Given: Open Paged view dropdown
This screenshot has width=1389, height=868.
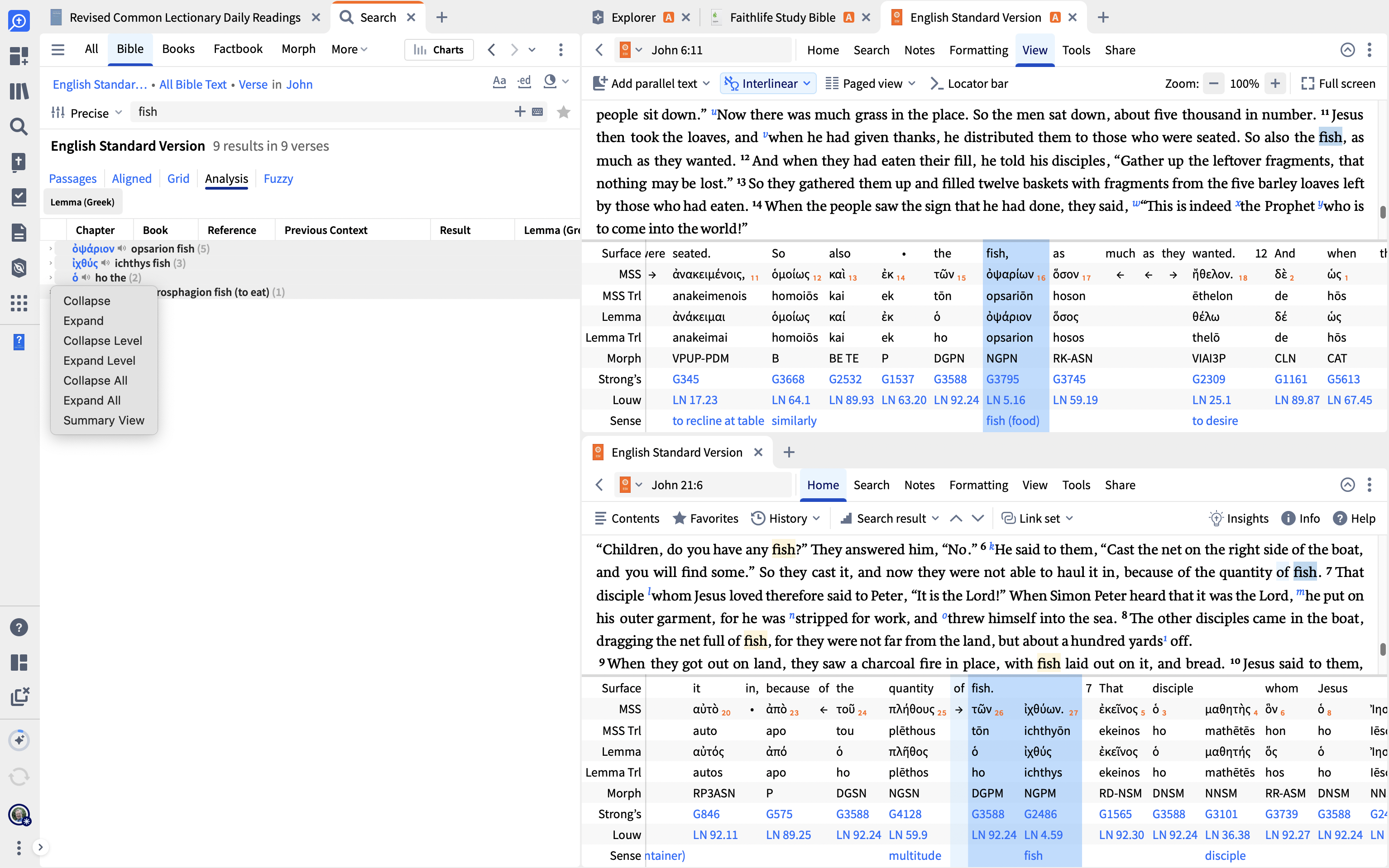Looking at the screenshot, I should [870, 84].
